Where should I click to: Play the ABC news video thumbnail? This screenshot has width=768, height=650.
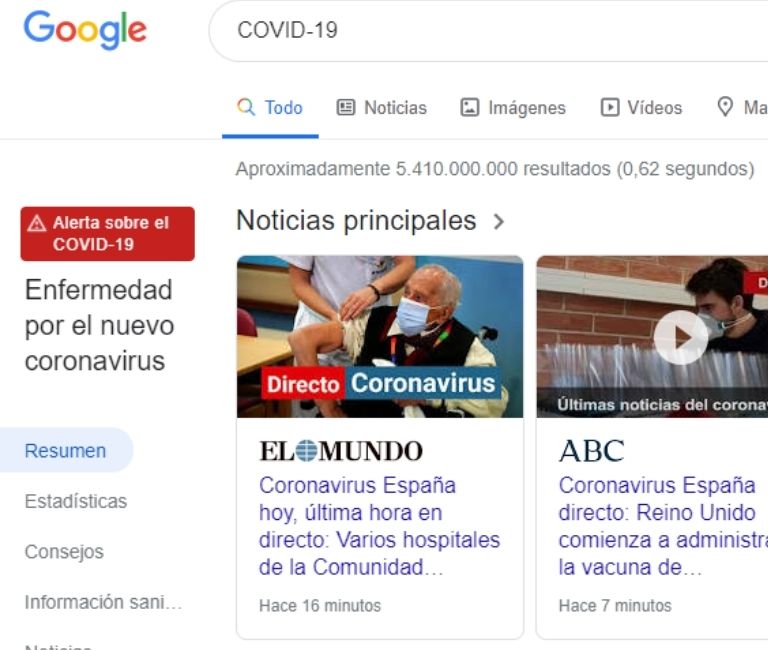pos(680,337)
